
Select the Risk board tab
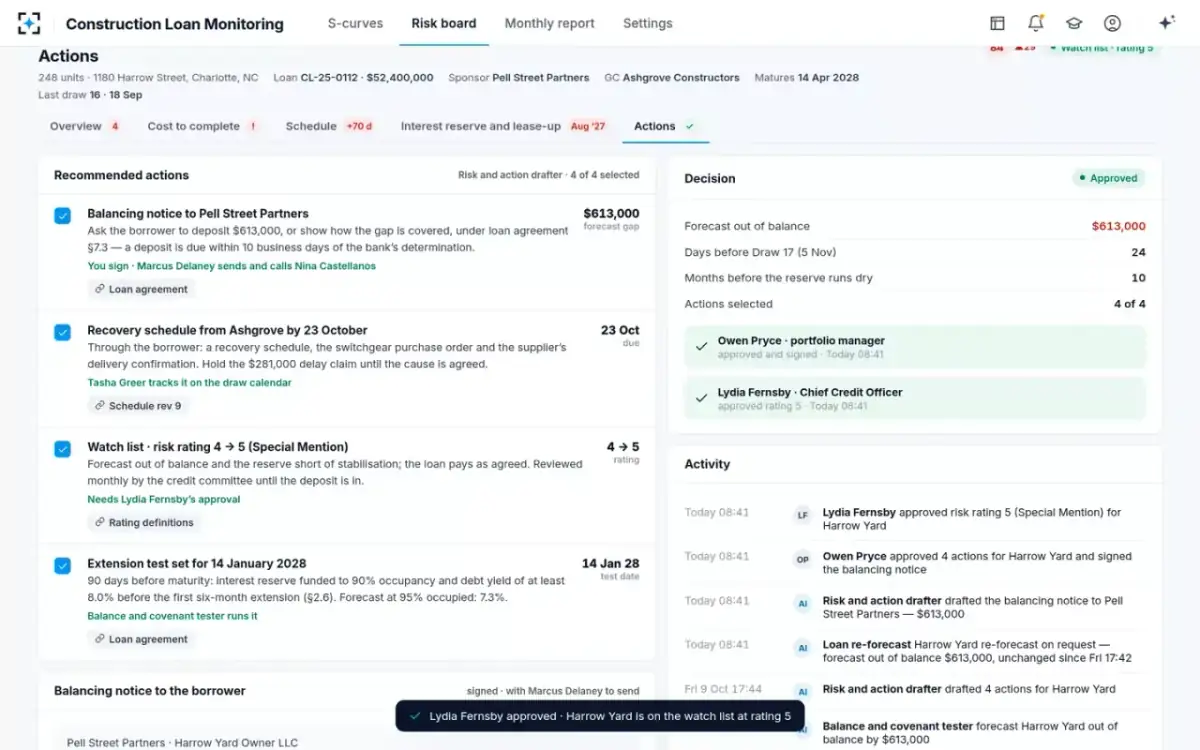444,23
